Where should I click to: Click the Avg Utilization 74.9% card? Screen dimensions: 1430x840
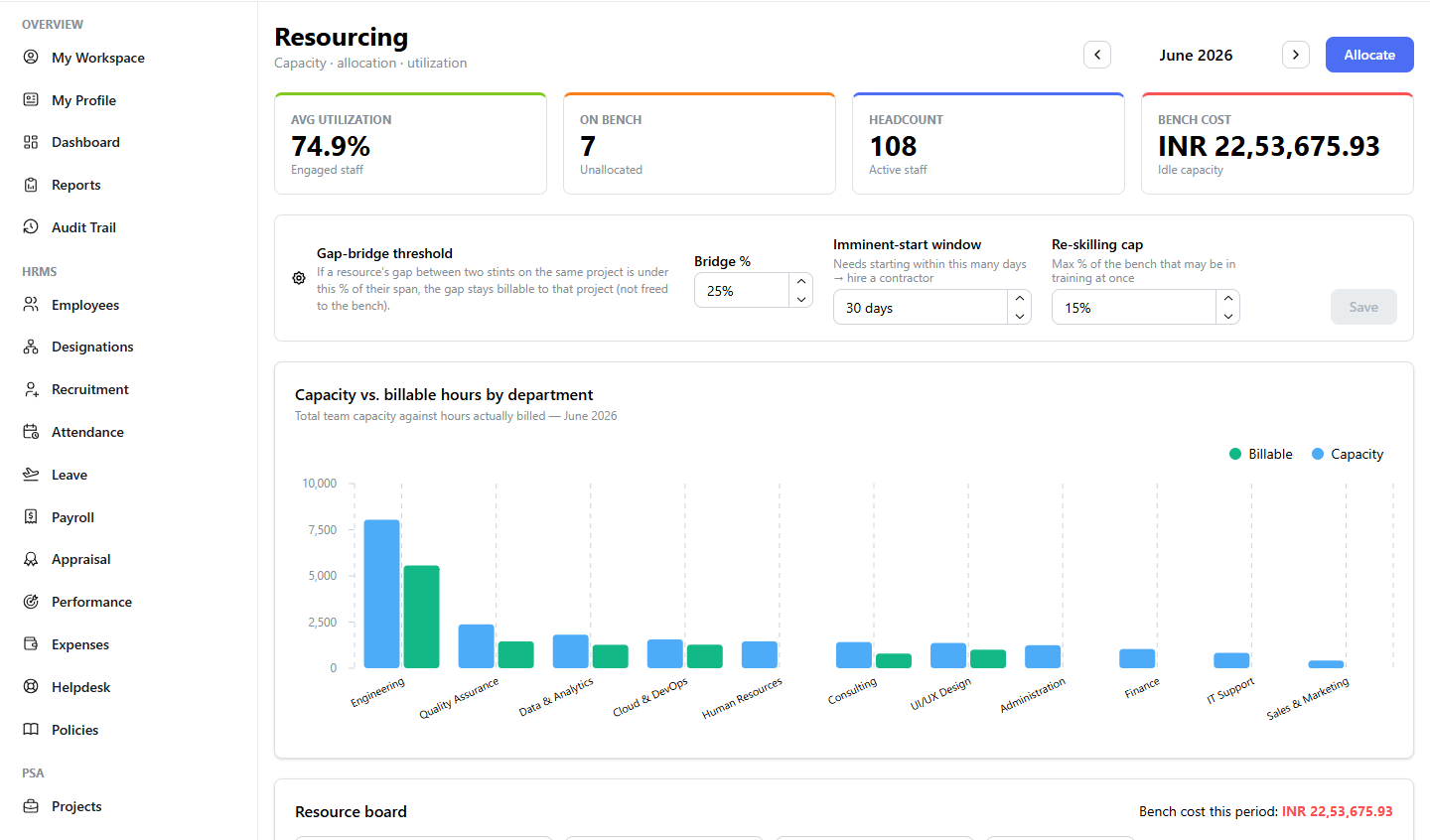[x=410, y=144]
